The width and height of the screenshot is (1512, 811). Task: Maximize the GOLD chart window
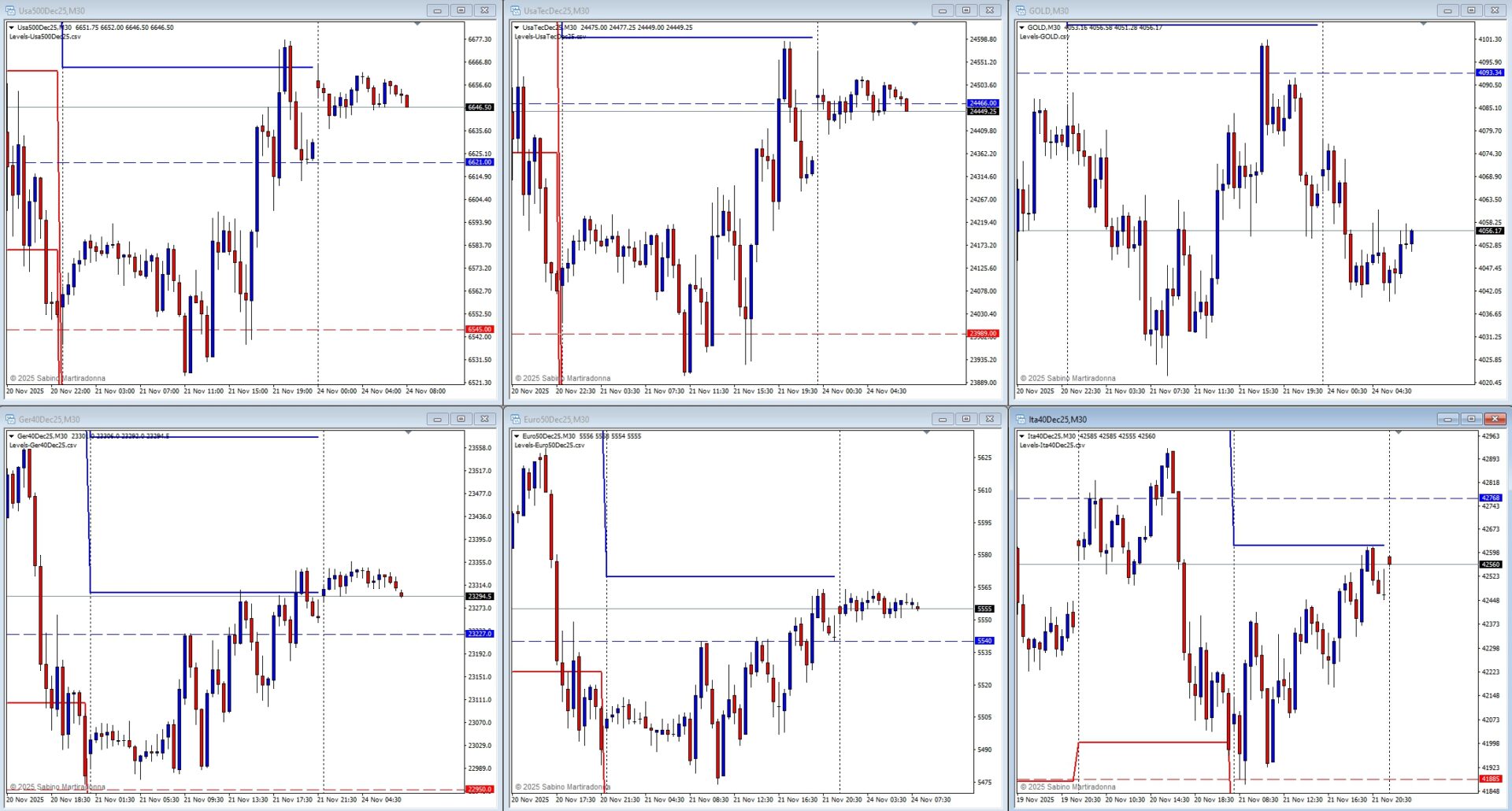pyautogui.click(x=1470, y=10)
